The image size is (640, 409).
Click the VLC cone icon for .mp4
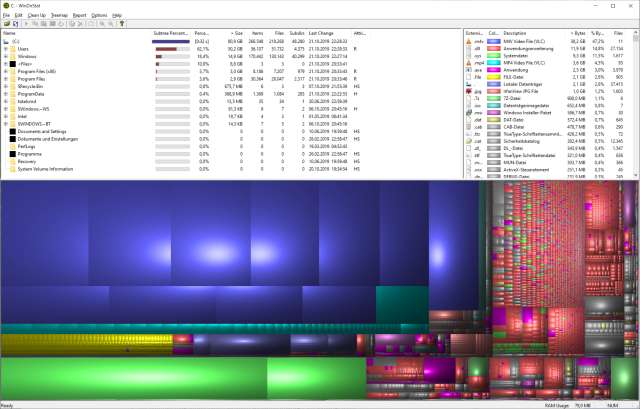pos(469,62)
